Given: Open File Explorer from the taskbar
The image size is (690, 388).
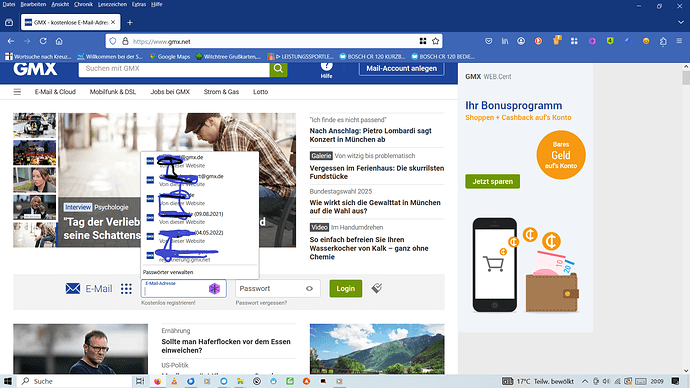Looking at the screenshot, I should pos(240,381).
